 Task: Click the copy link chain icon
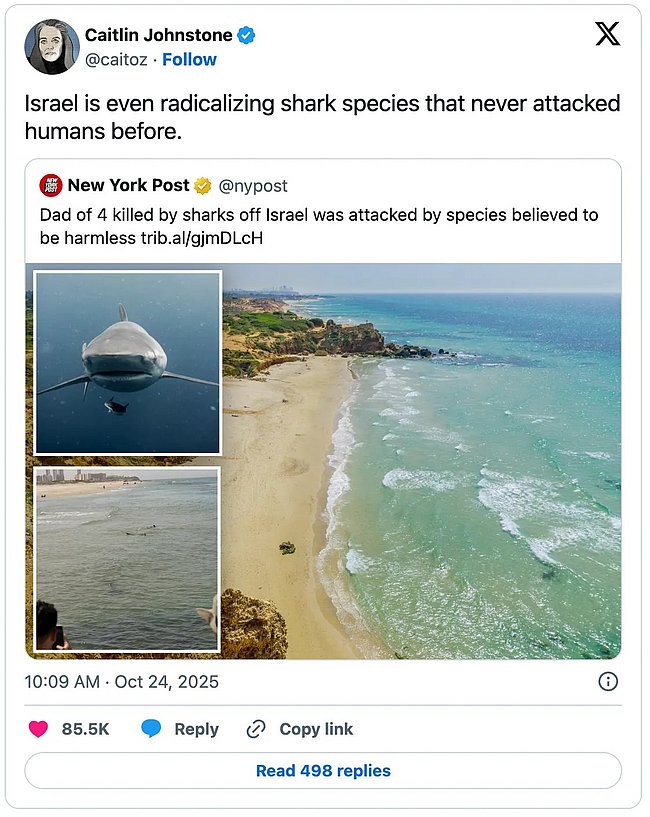pyautogui.click(x=256, y=729)
